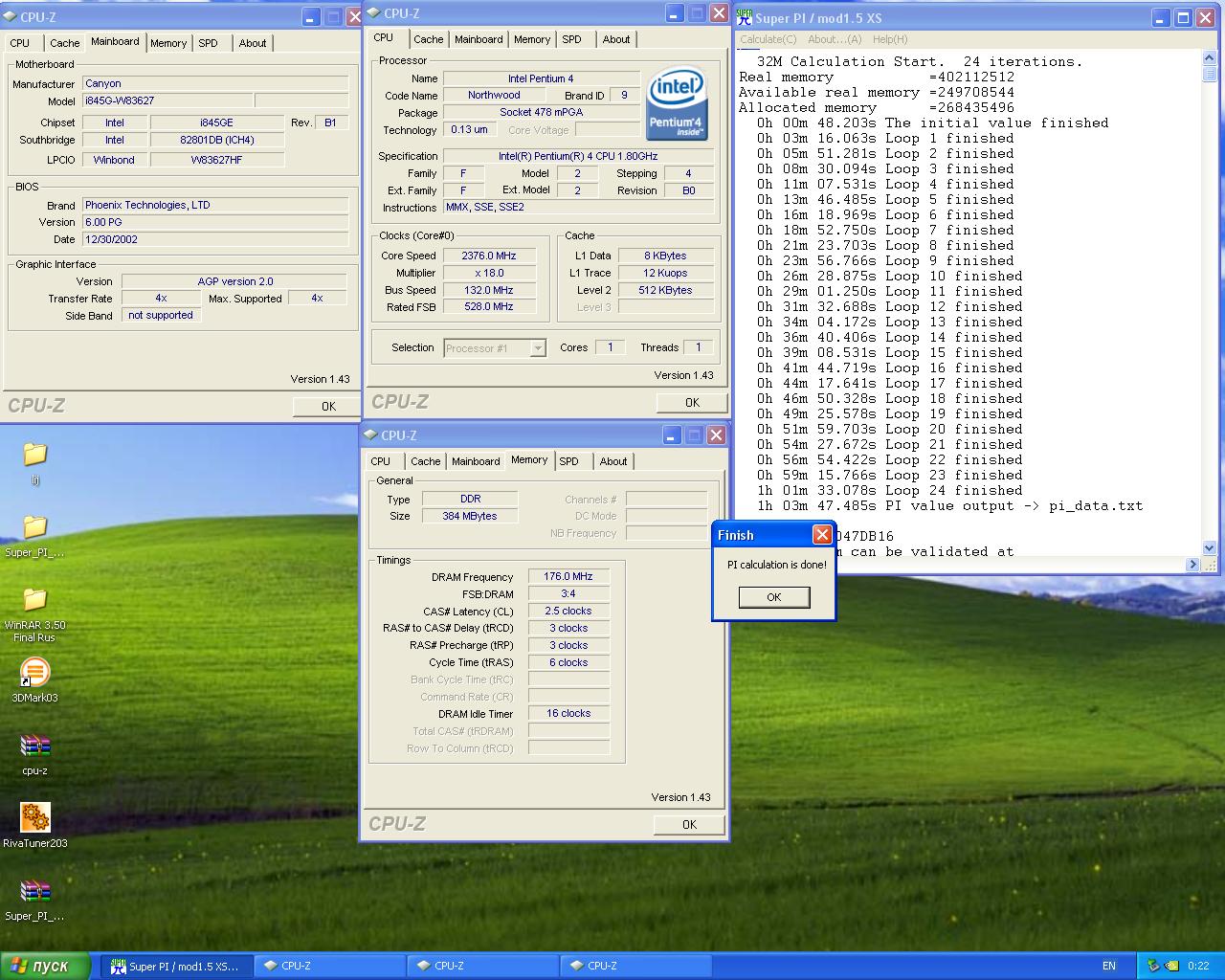The image size is (1225, 980).
Task: Switch to About tab in Mainboard CPU-Z window
Action: click(x=253, y=43)
